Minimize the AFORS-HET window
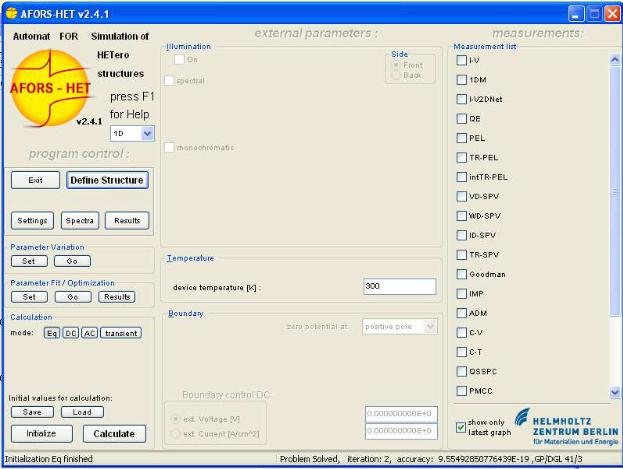The image size is (623, 469). coord(576,14)
